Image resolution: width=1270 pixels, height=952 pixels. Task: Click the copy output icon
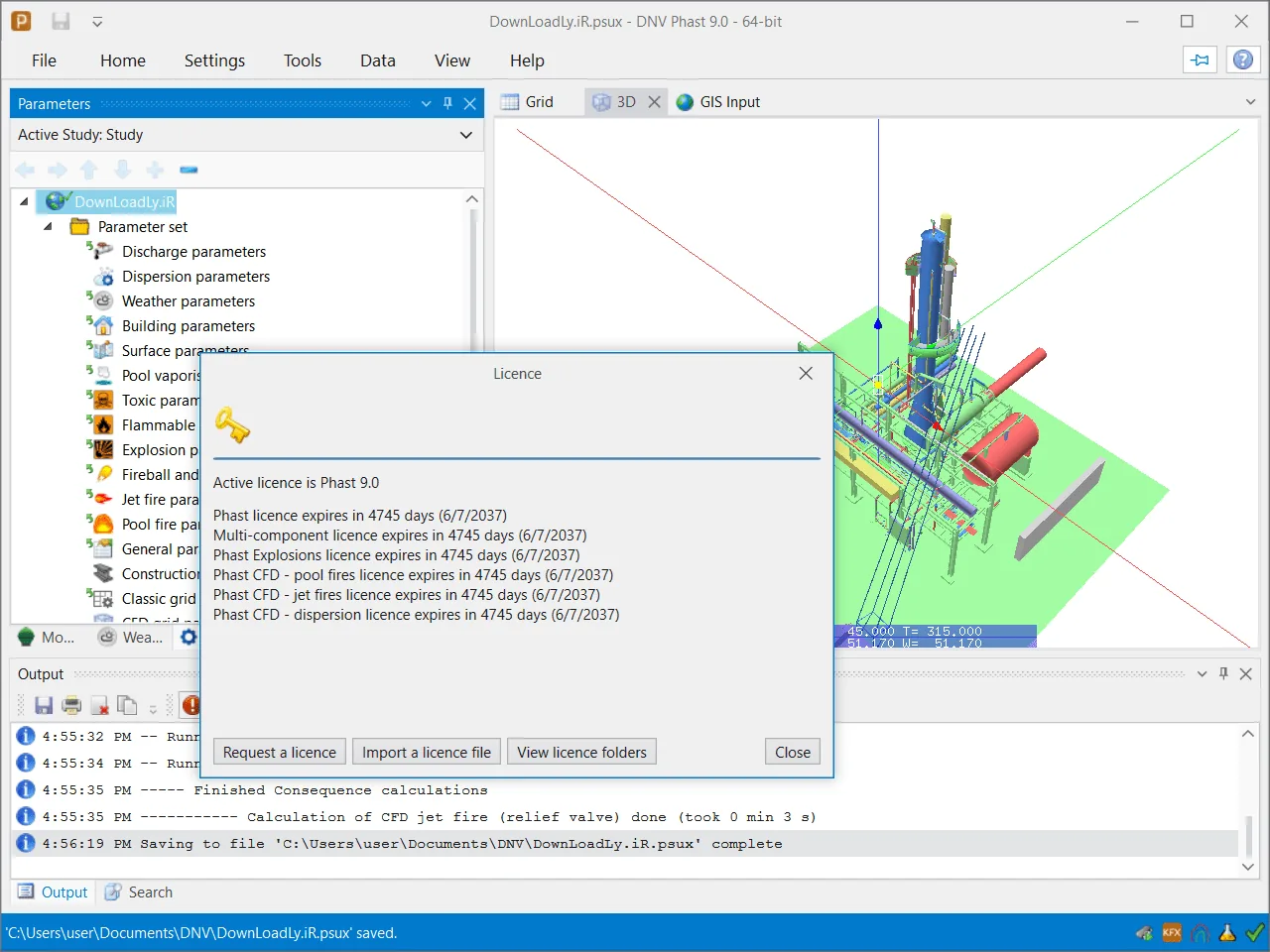127,705
